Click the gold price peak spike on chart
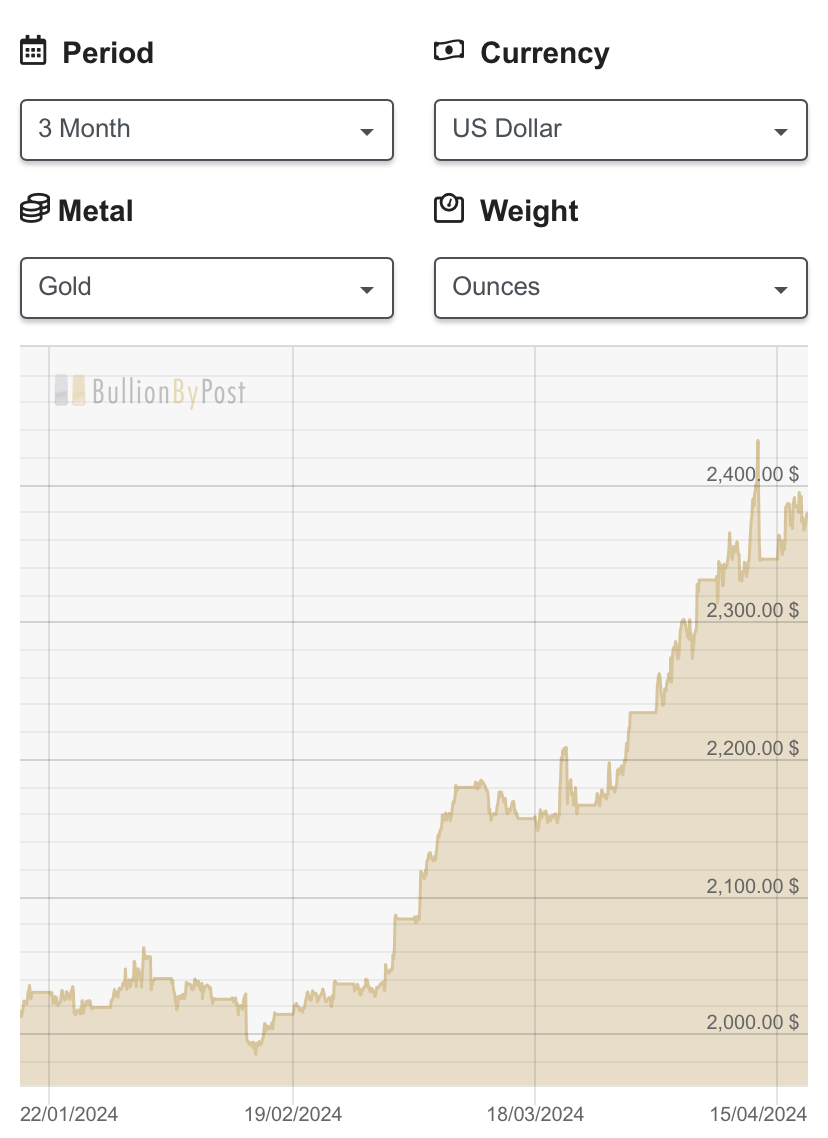 [758, 443]
